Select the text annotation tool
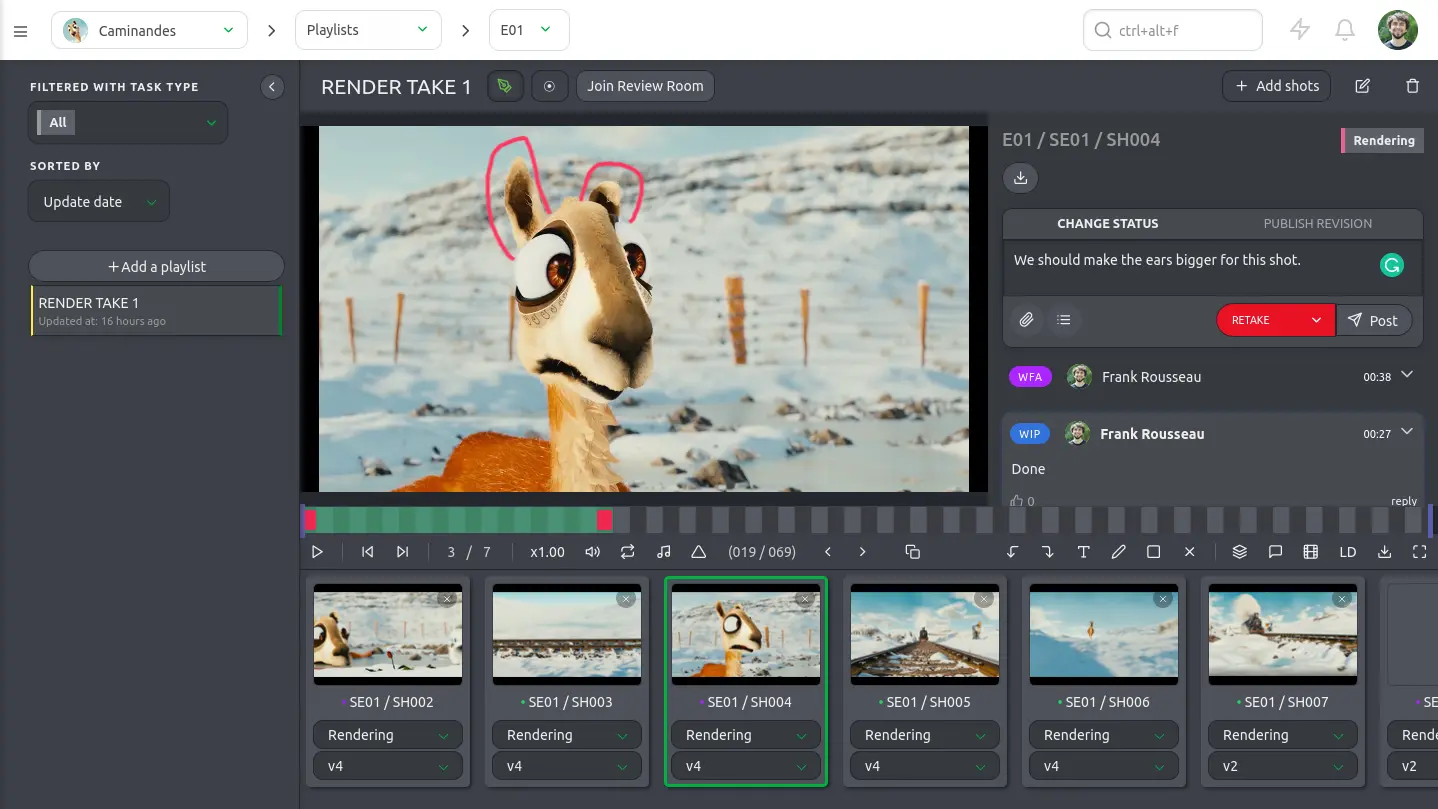 (1083, 552)
